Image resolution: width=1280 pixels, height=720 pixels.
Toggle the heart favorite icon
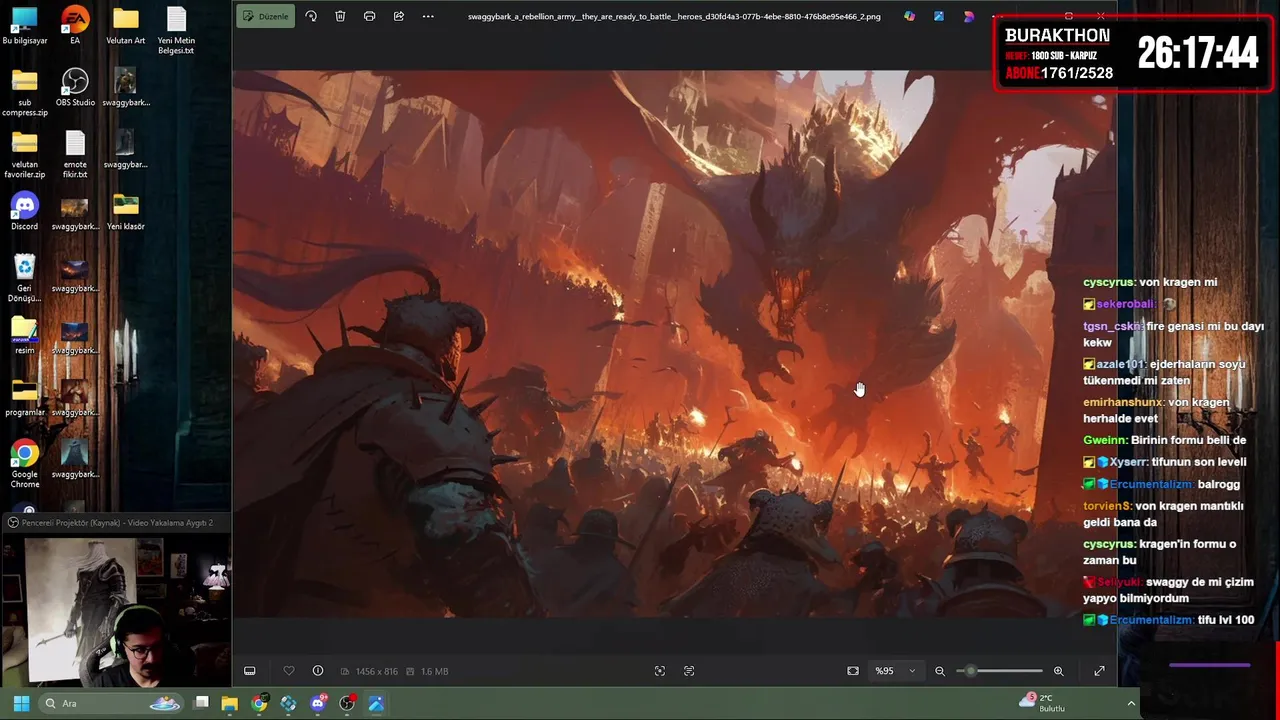[289, 671]
